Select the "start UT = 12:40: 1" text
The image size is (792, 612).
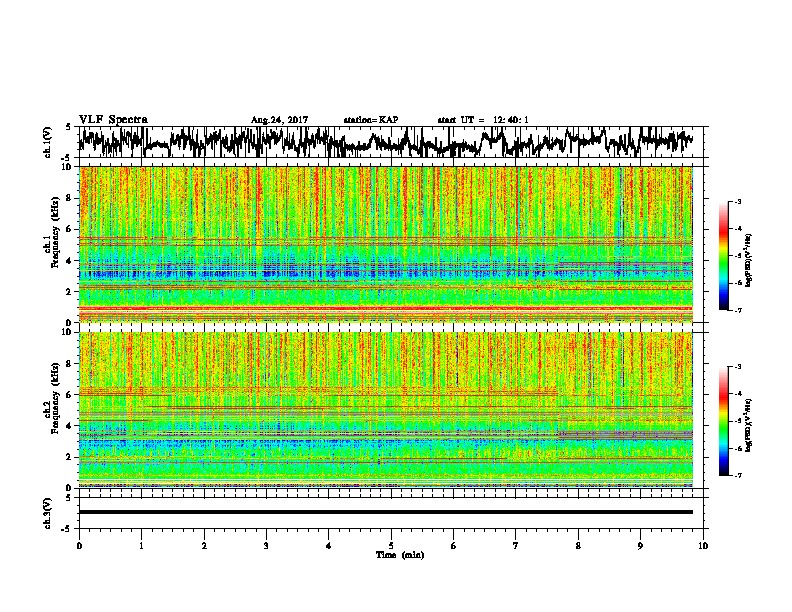tap(483, 120)
